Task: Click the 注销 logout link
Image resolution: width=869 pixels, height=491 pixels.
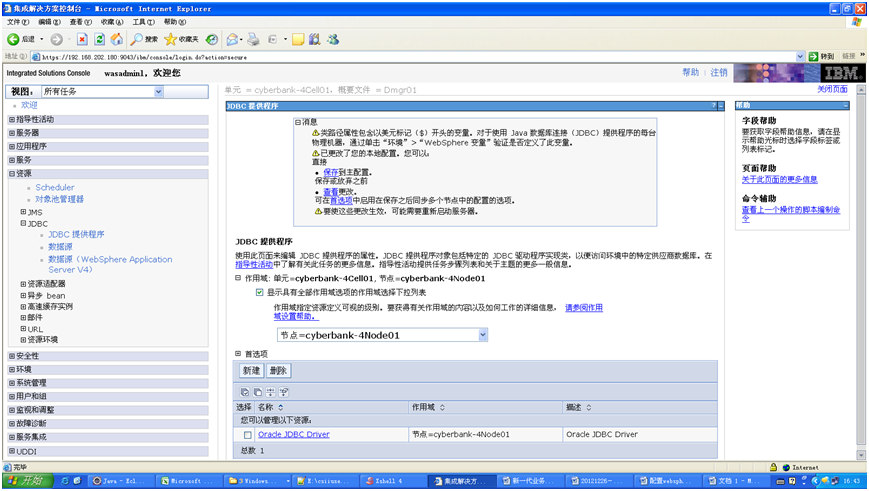Action: (719, 73)
